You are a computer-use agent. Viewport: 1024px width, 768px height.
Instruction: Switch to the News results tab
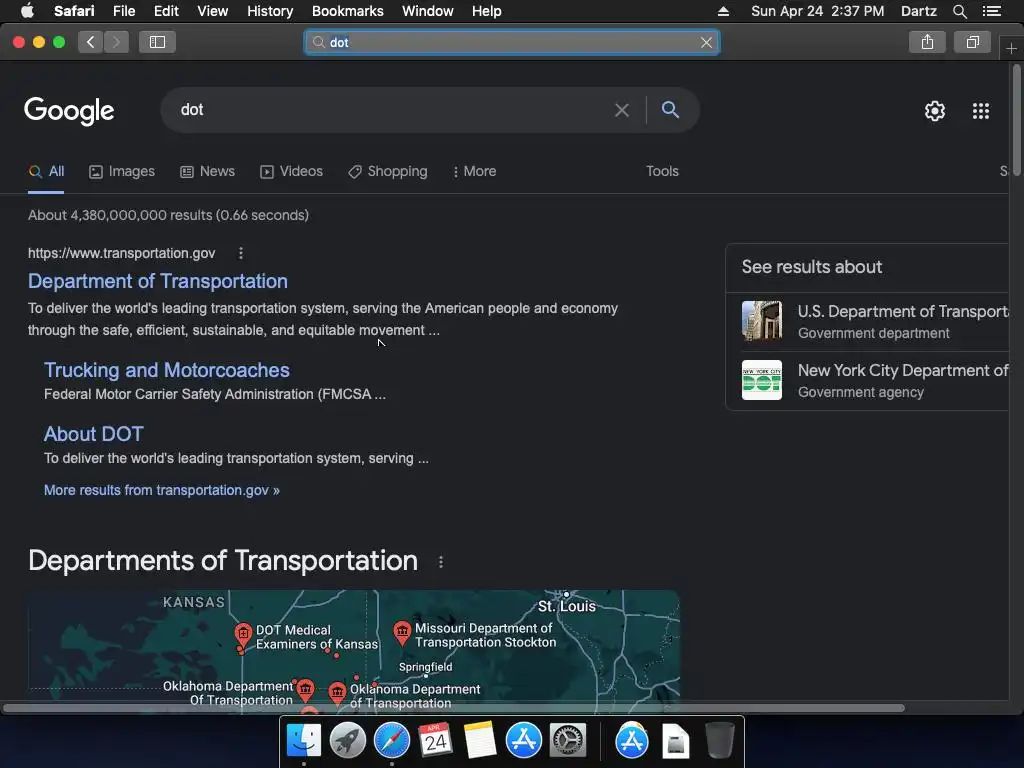click(x=207, y=171)
